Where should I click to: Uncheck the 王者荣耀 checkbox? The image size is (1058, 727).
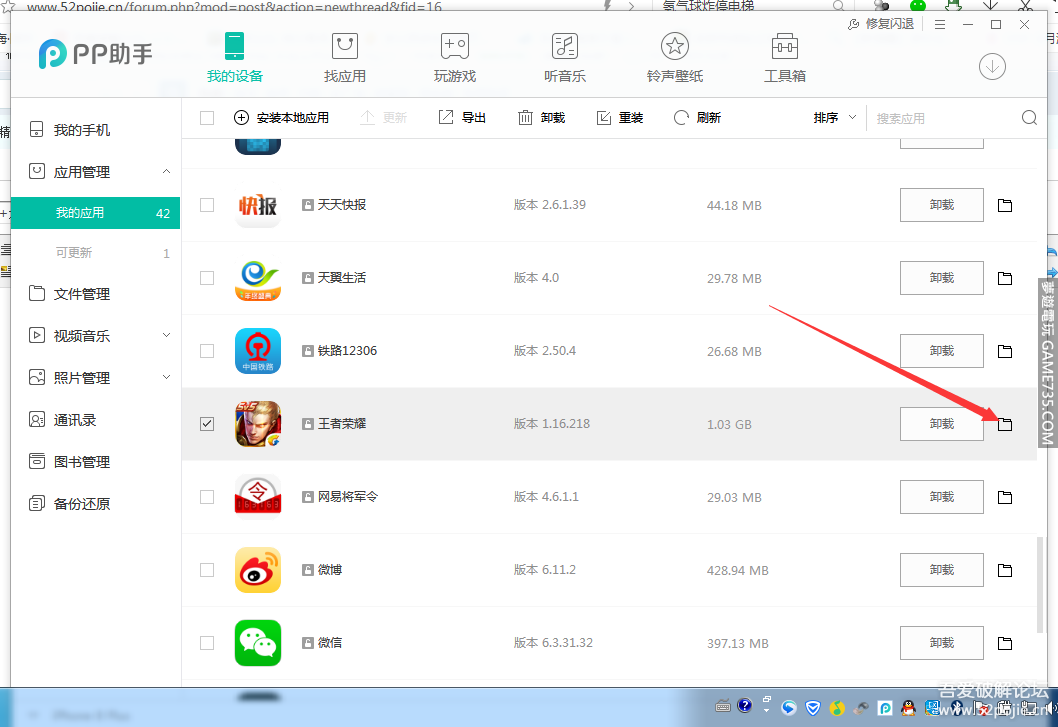pos(207,424)
